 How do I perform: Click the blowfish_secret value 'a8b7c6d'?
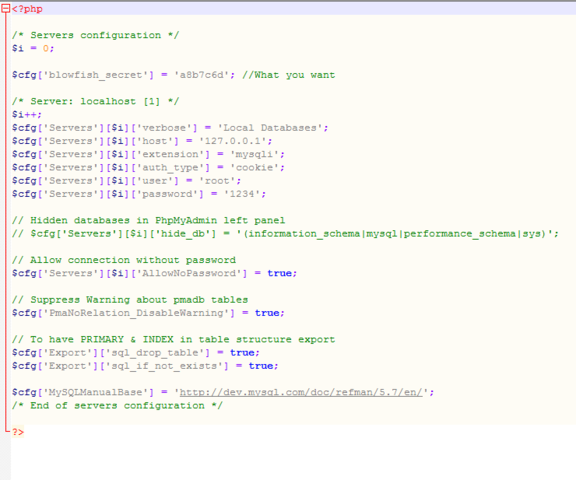pyautogui.click(x=201, y=75)
